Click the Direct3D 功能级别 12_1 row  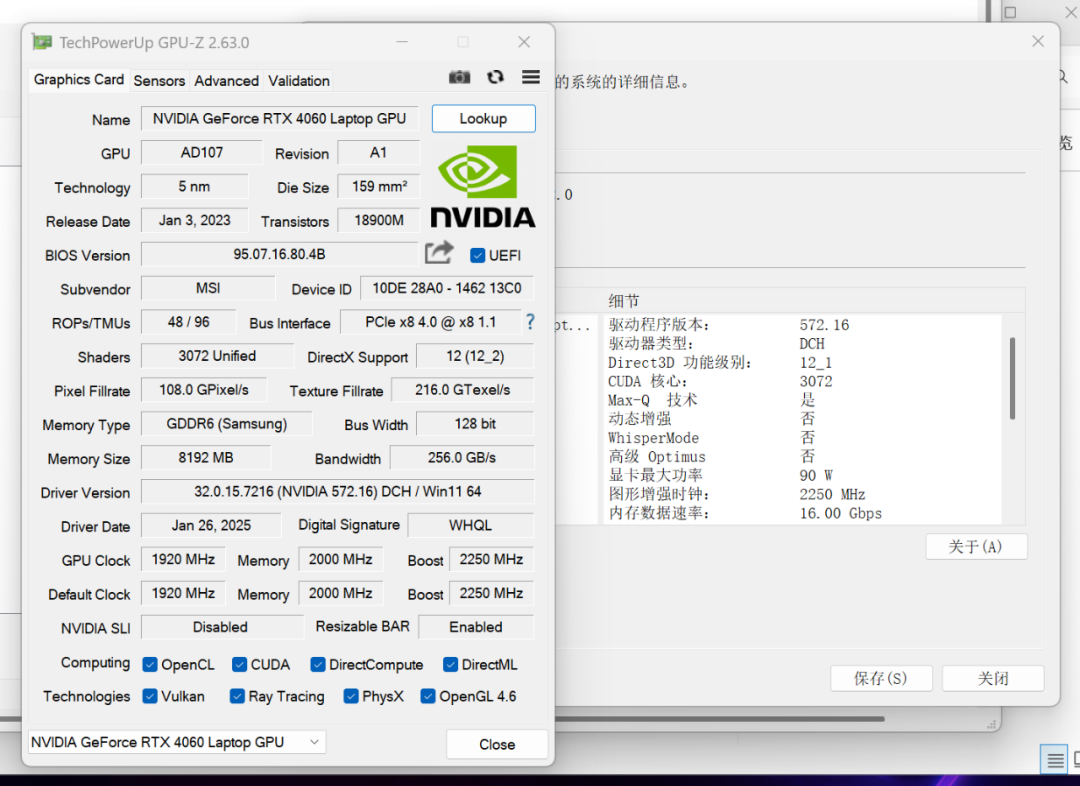[x=802, y=362]
